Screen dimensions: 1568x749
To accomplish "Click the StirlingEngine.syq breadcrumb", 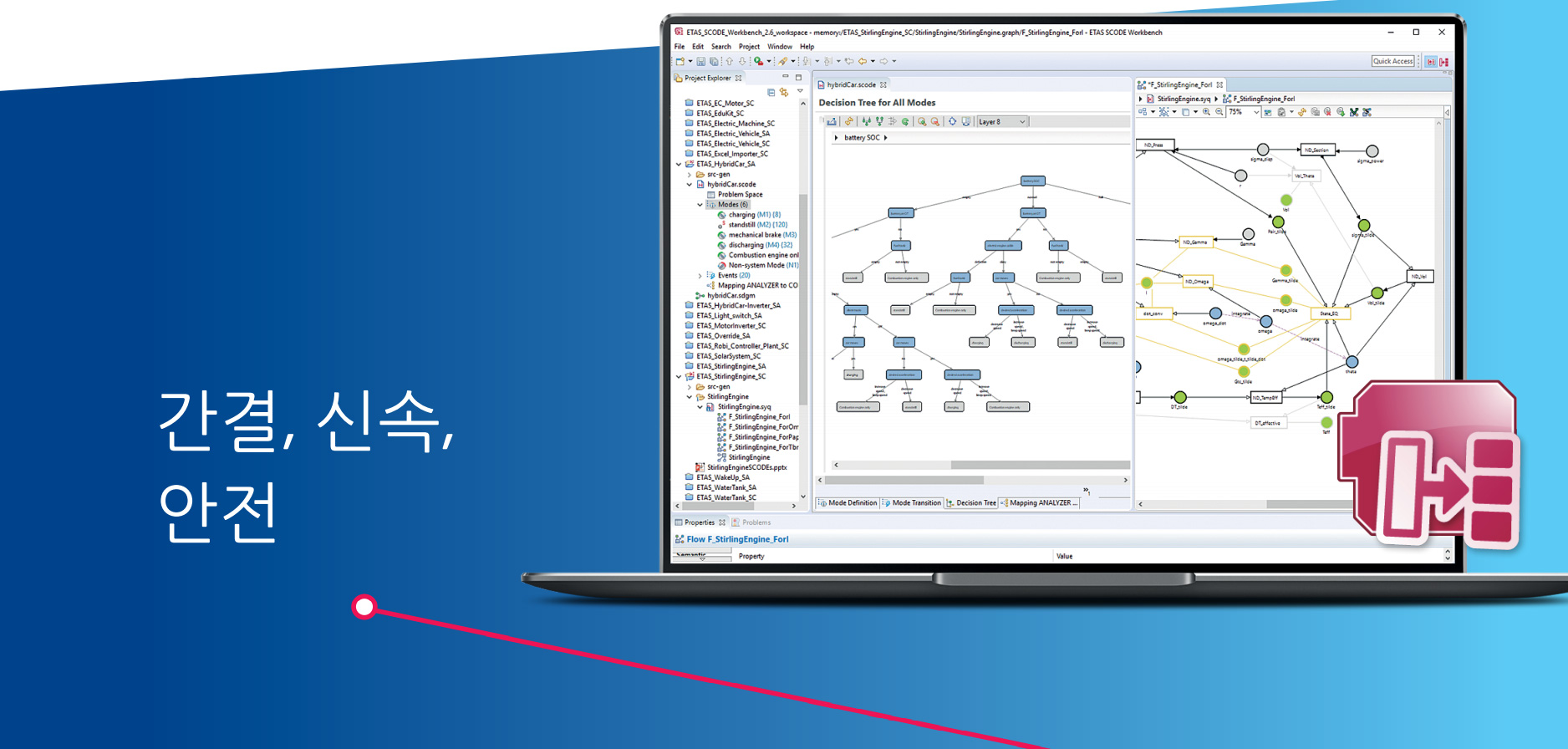I will click(1179, 99).
